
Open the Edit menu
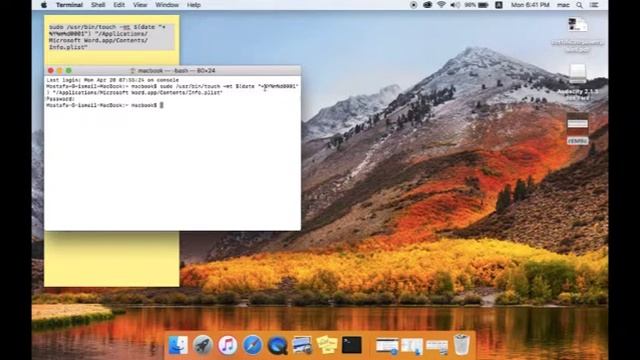tap(119, 5)
